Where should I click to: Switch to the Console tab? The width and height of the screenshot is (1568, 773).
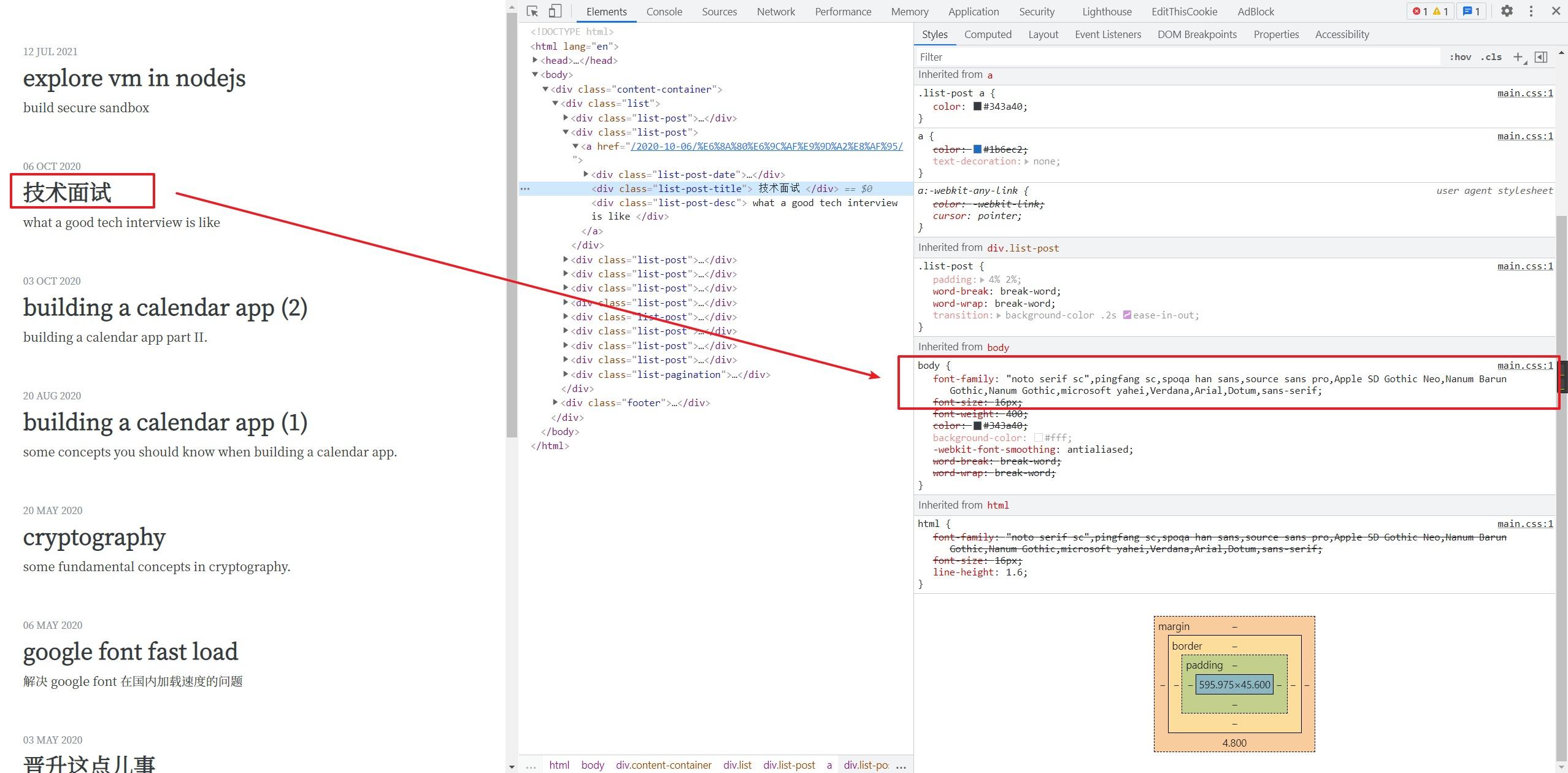coord(664,12)
